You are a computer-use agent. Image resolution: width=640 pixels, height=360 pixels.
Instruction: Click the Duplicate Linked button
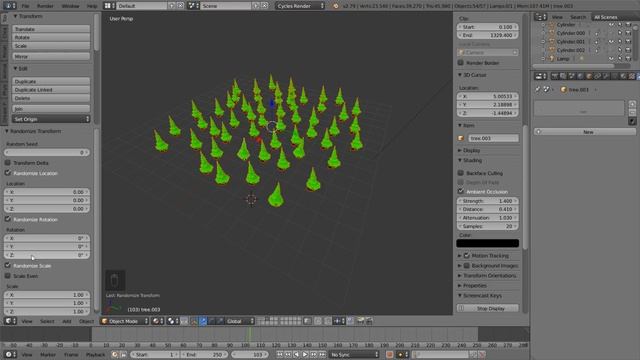[51, 90]
